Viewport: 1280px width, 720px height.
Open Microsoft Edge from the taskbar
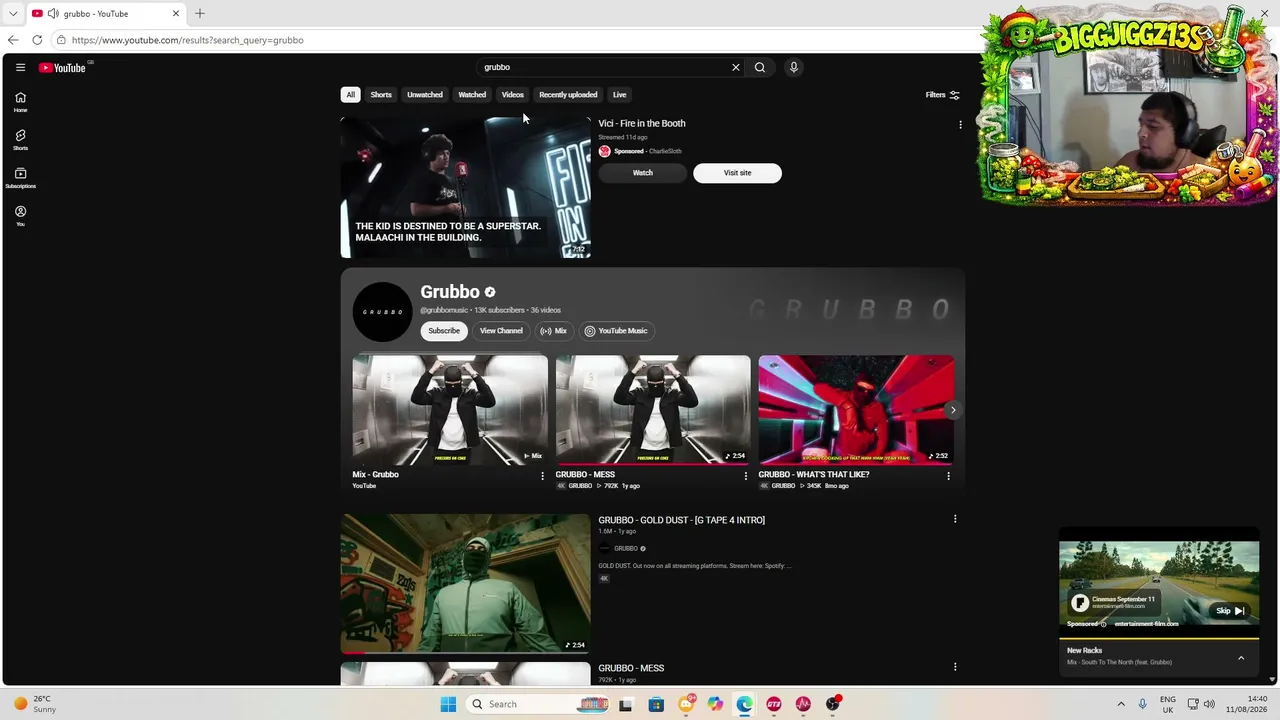tap(745, 704)
